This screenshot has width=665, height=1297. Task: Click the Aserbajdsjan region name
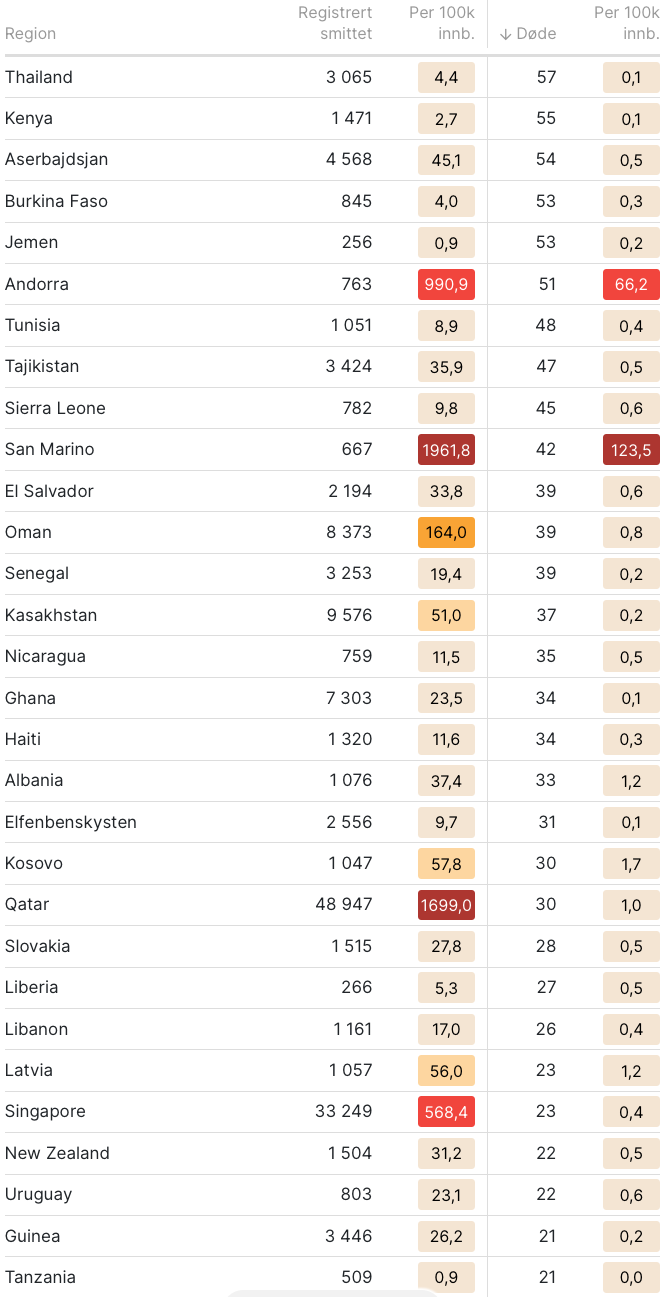click(x=57, y=160)
